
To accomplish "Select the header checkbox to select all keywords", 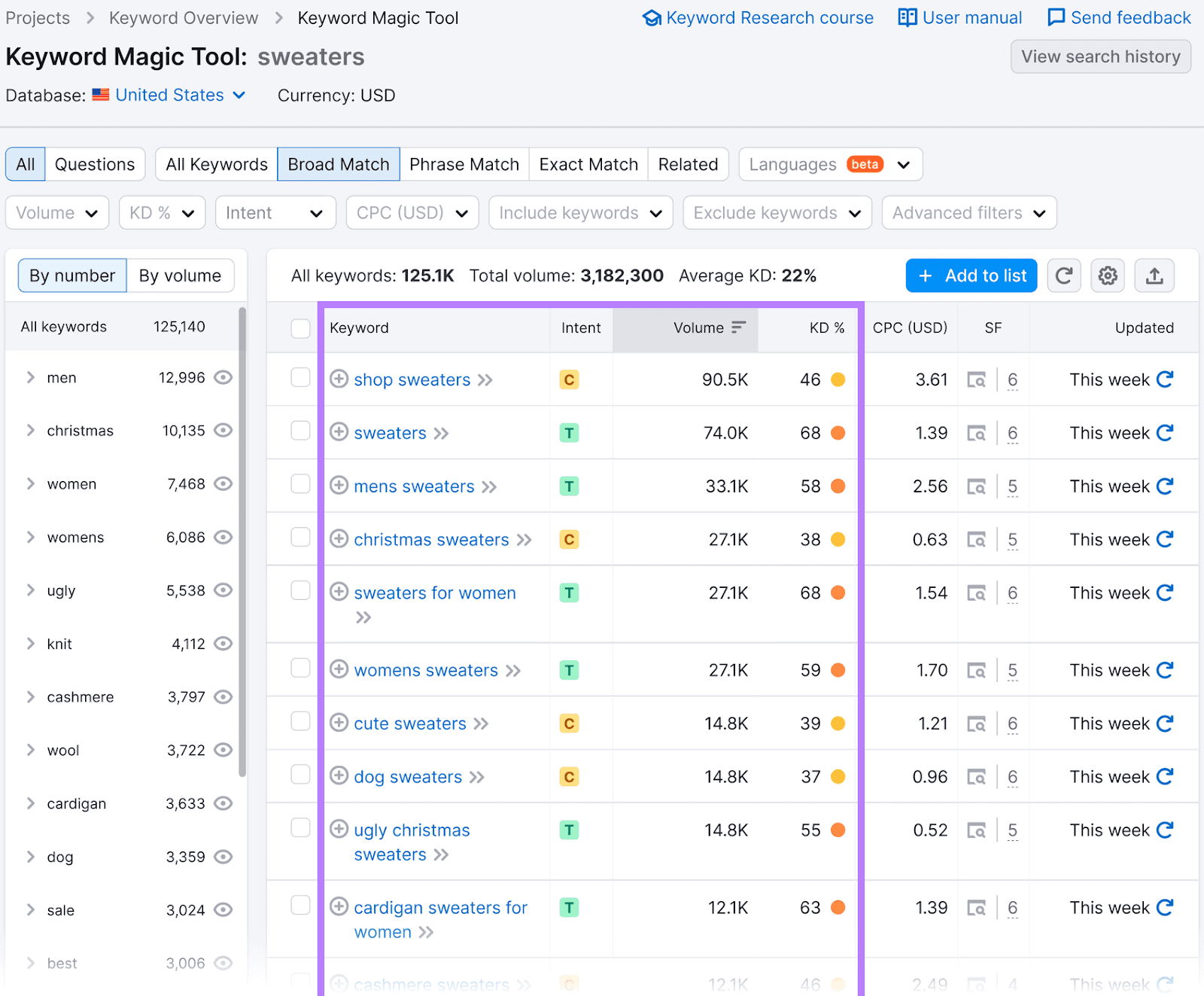I will (300, 328).
